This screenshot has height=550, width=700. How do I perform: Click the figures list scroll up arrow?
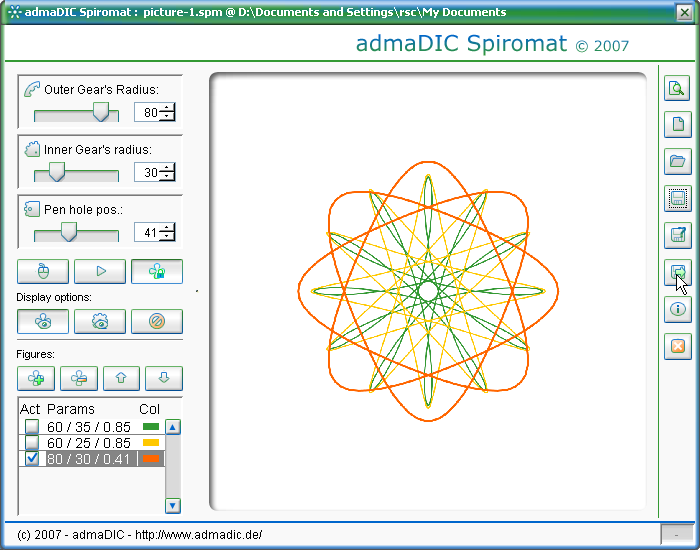(173, 427)
